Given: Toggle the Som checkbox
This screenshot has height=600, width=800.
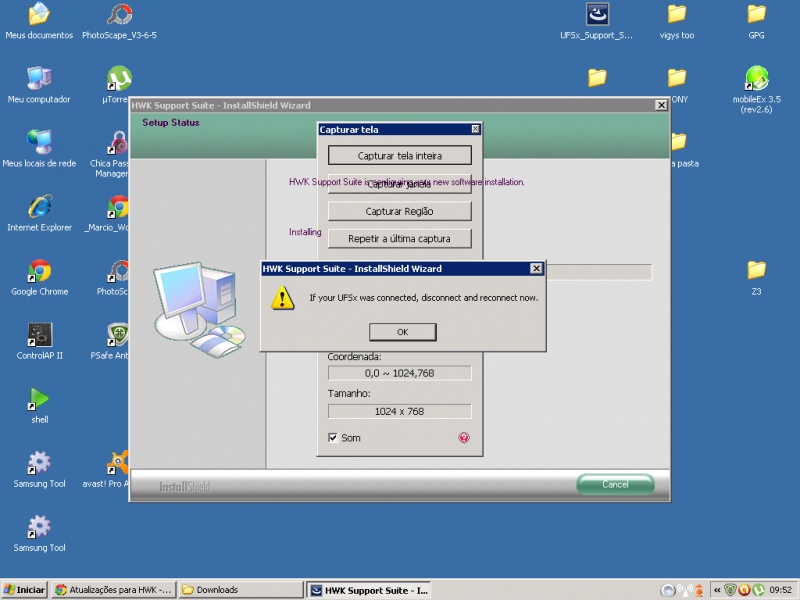Looking at the screenshot, I should coord(333,438).
